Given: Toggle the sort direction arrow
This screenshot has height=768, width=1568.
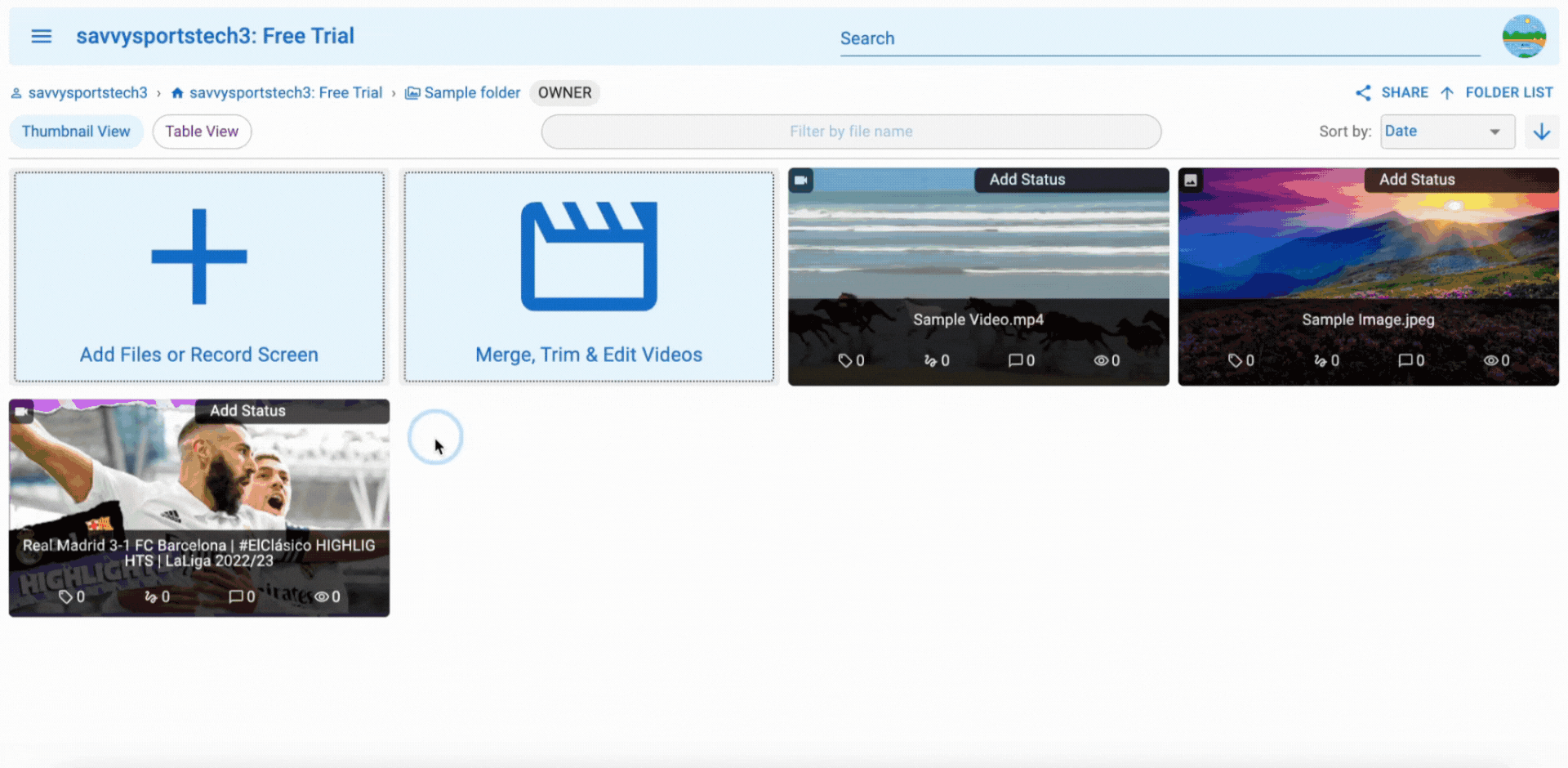Looking at the screenshot, I should tap(1542, 132).
